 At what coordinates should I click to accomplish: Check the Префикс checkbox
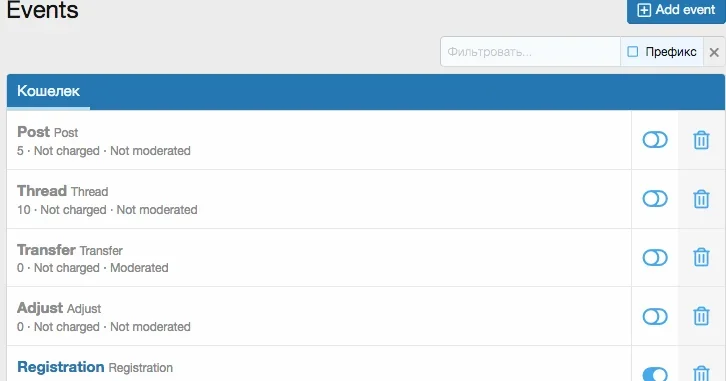coord(632,51)
